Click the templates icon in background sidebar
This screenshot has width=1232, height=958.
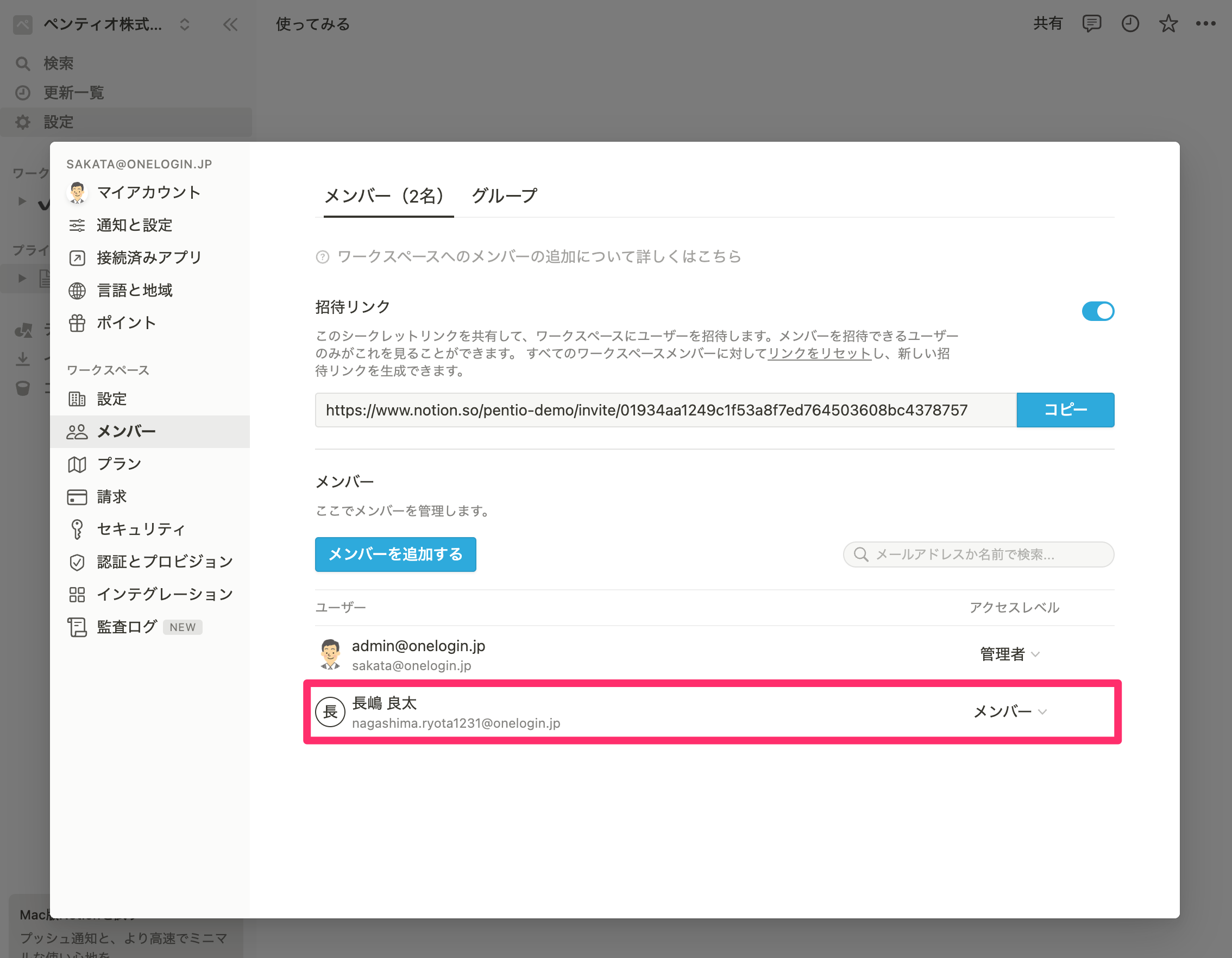[24, 330]
